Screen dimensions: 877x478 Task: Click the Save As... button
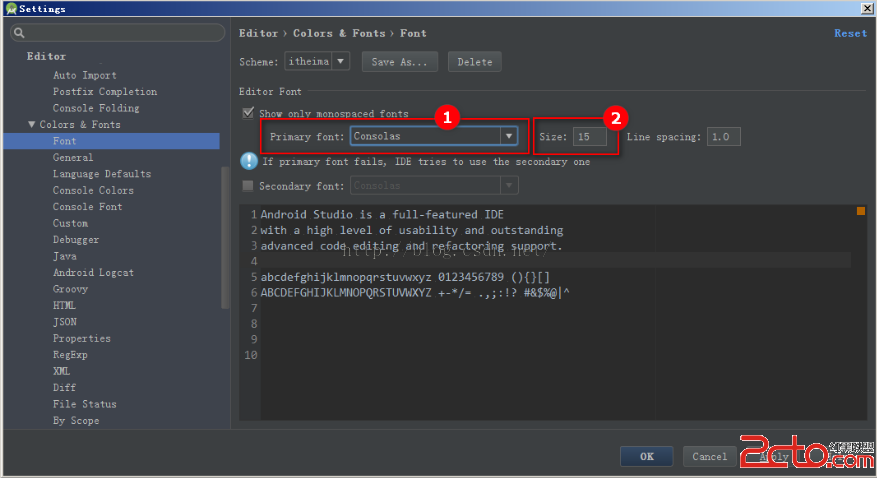(399, 62)
